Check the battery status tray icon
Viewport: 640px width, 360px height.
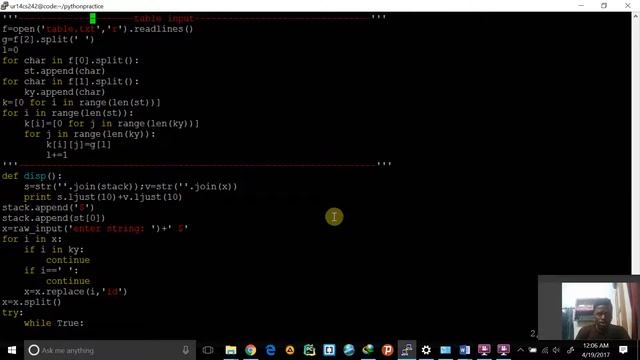pos(533,350)
